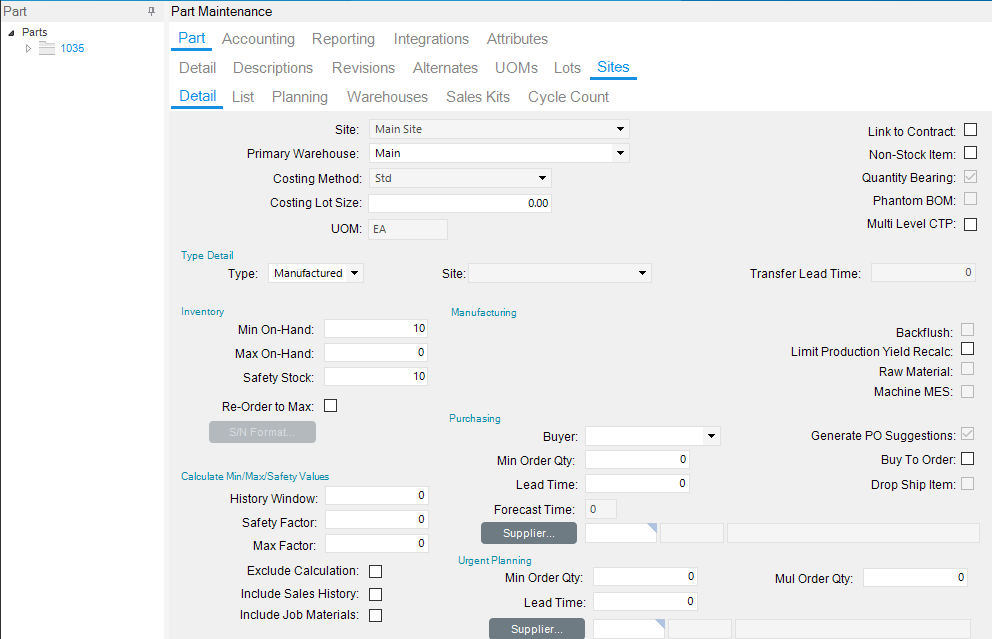This screenshot has width=992, height=639.
Task: Enable the Buy To Order checkbox
Action: tap(967, 459)
